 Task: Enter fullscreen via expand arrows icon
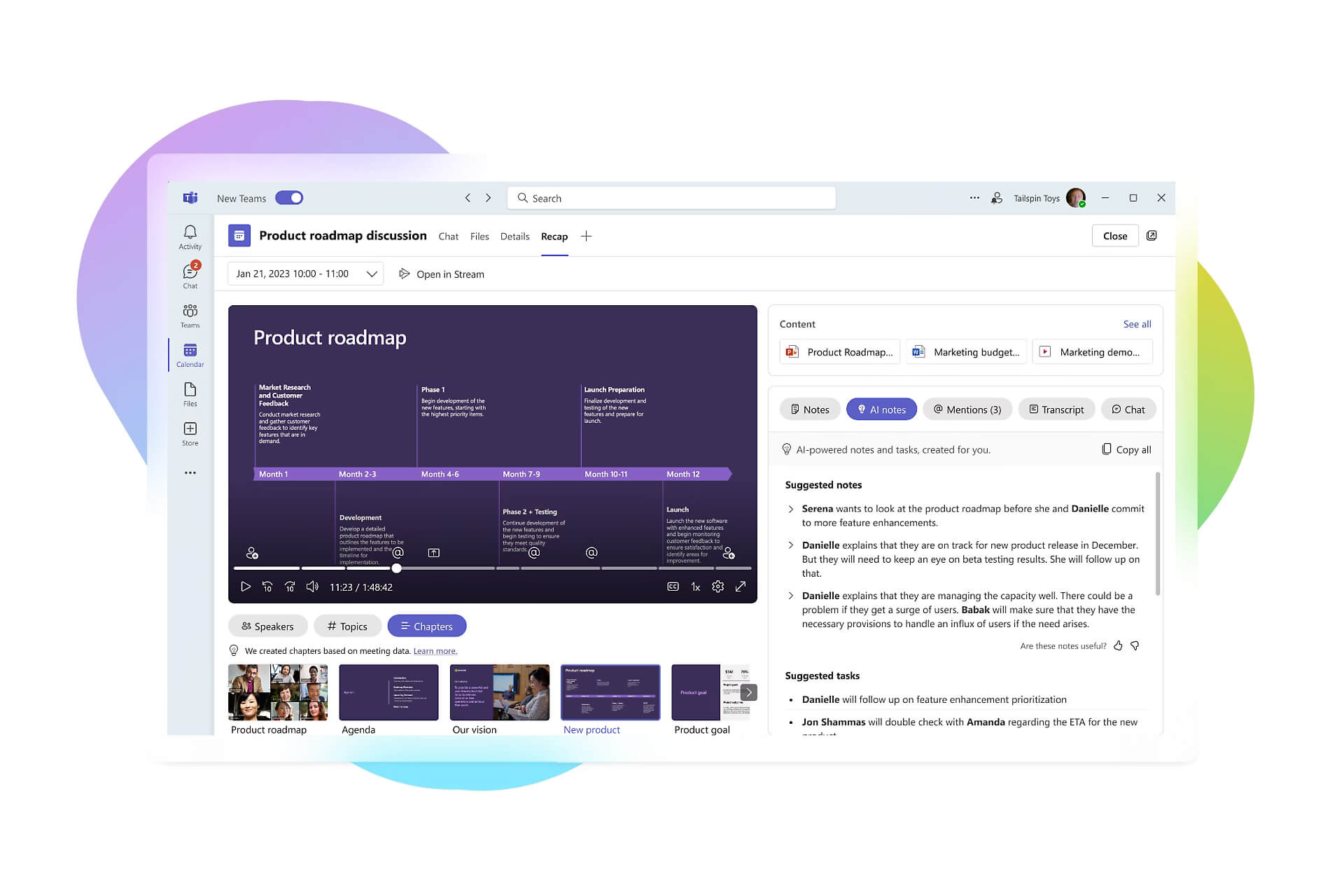click(740, 587)
